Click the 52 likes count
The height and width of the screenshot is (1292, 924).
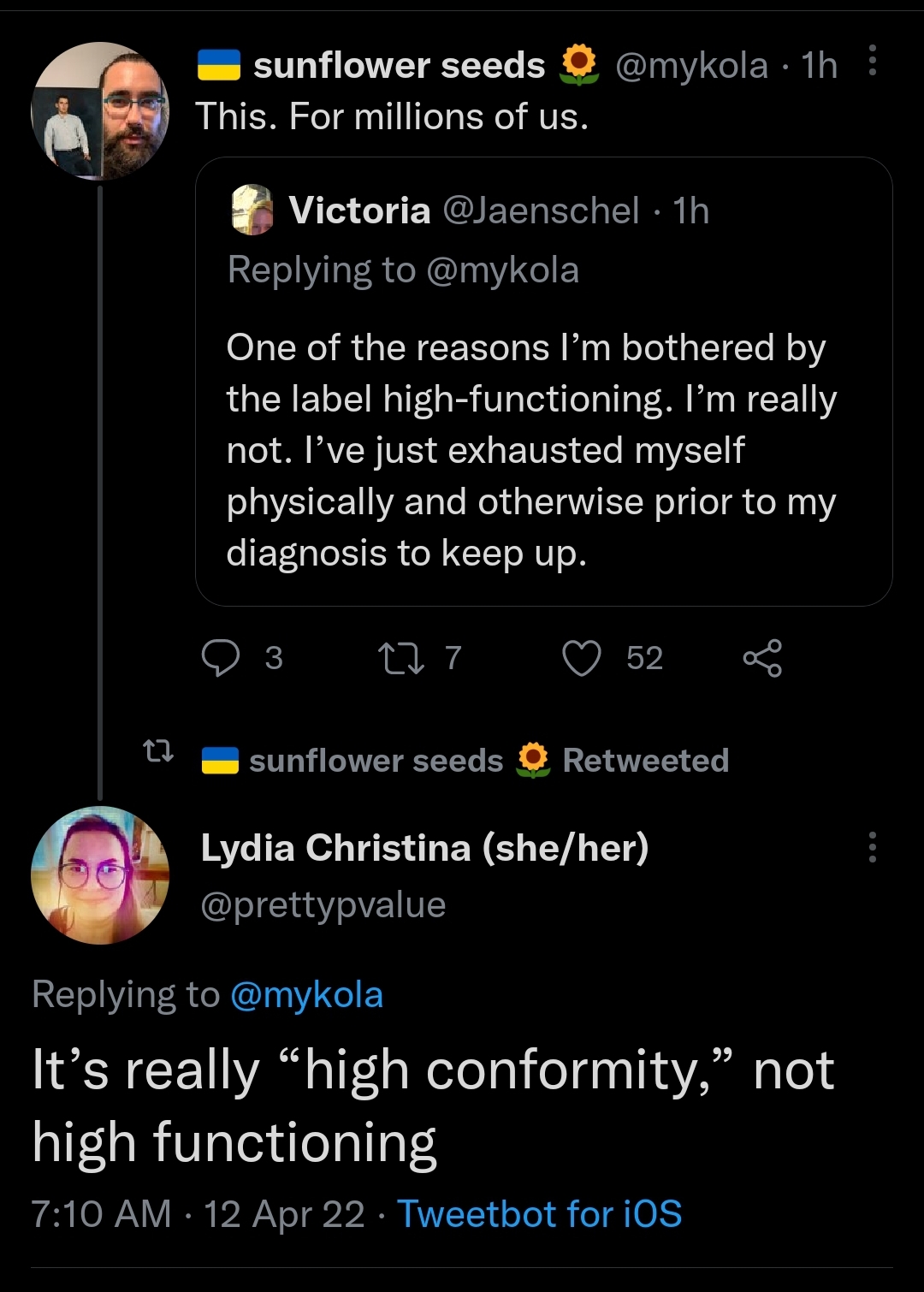click(x=644, y=658)
